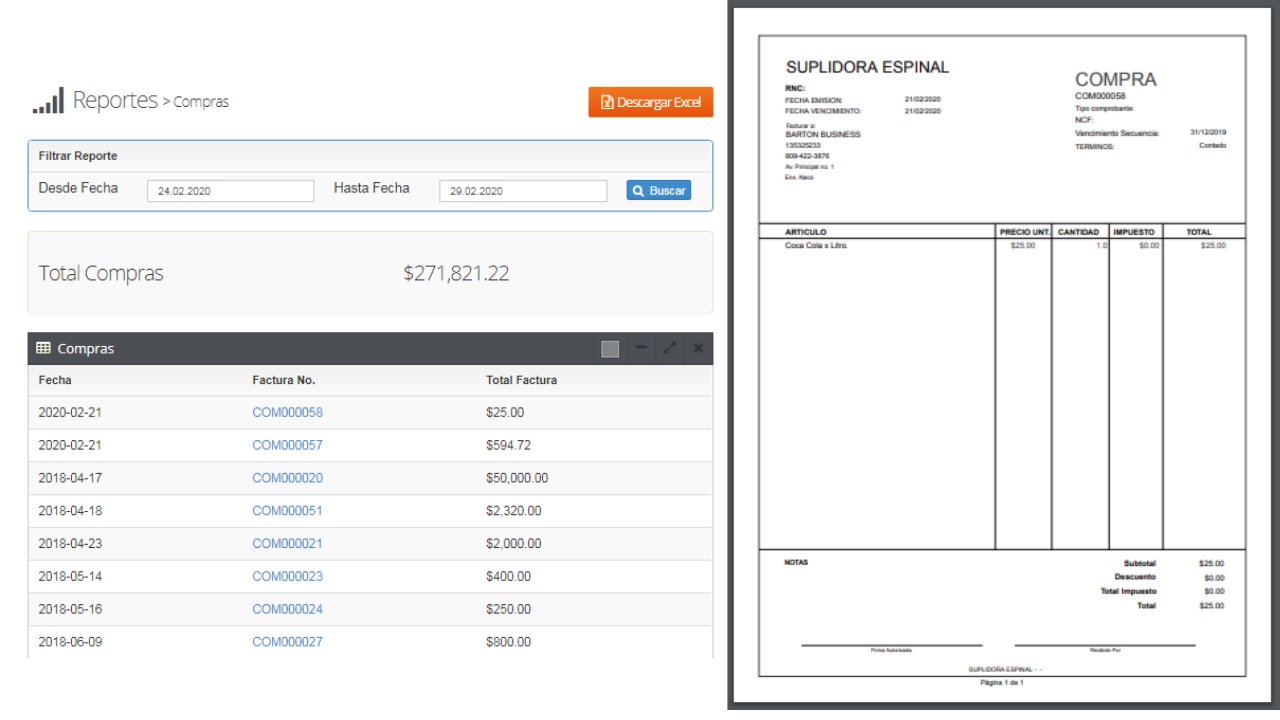Open the Compras panel color picker swatch
The width and height of the screenshot is (1280, 720).
tap(610, 349)
